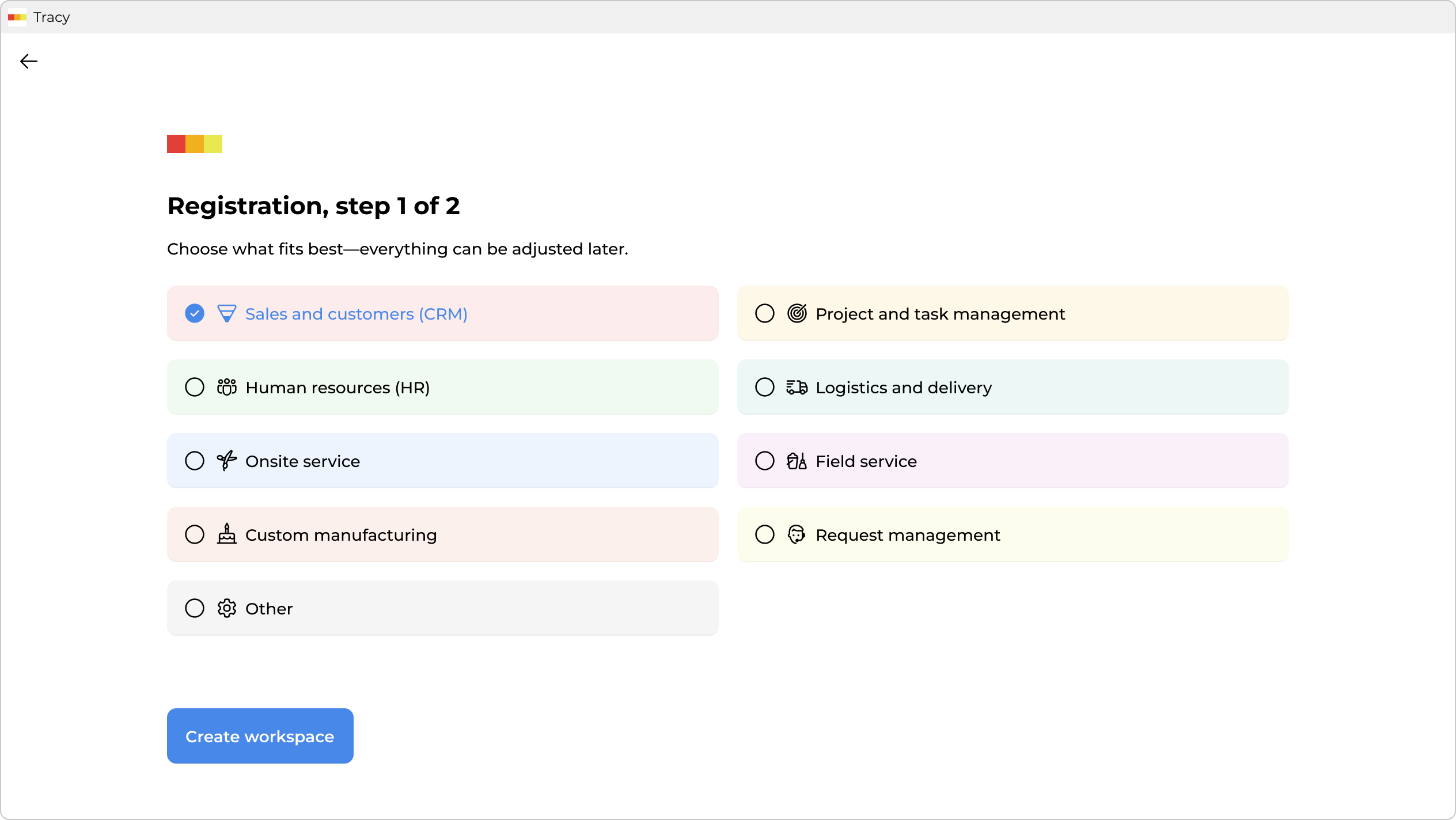Screen dimensions: 1456x820
Task: Click the Onsite service plant icon
Action: coord(226,461)
